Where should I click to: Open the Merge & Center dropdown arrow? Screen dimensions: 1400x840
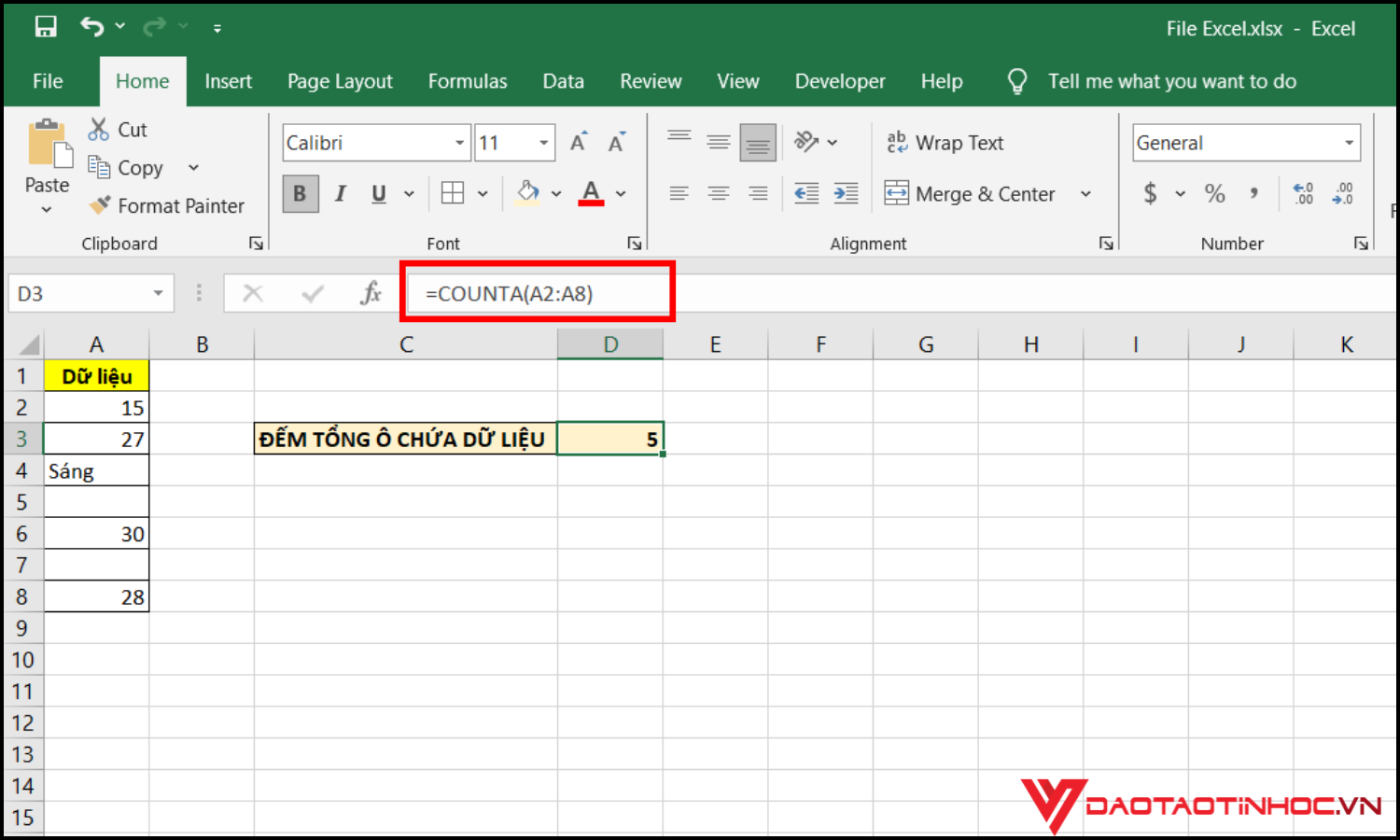point(1085,194)
